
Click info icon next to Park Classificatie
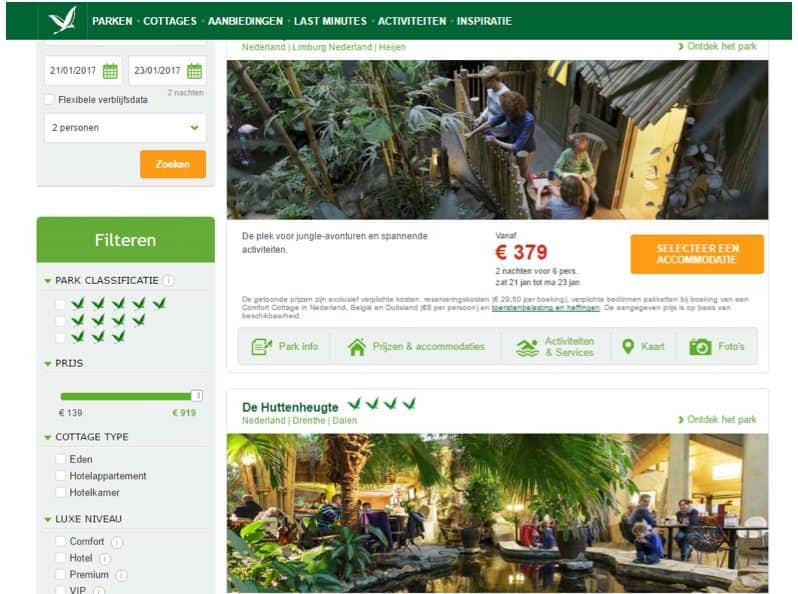(x=168, y=280)
